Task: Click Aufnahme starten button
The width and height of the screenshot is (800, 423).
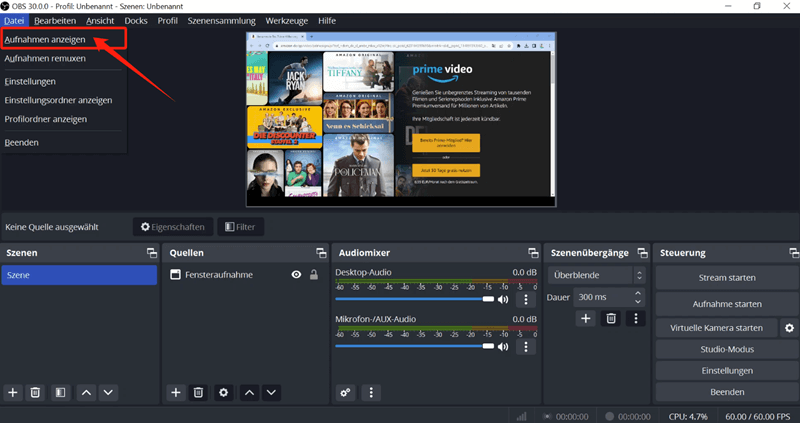Action: pyautogui.click(x=727, y=304)
